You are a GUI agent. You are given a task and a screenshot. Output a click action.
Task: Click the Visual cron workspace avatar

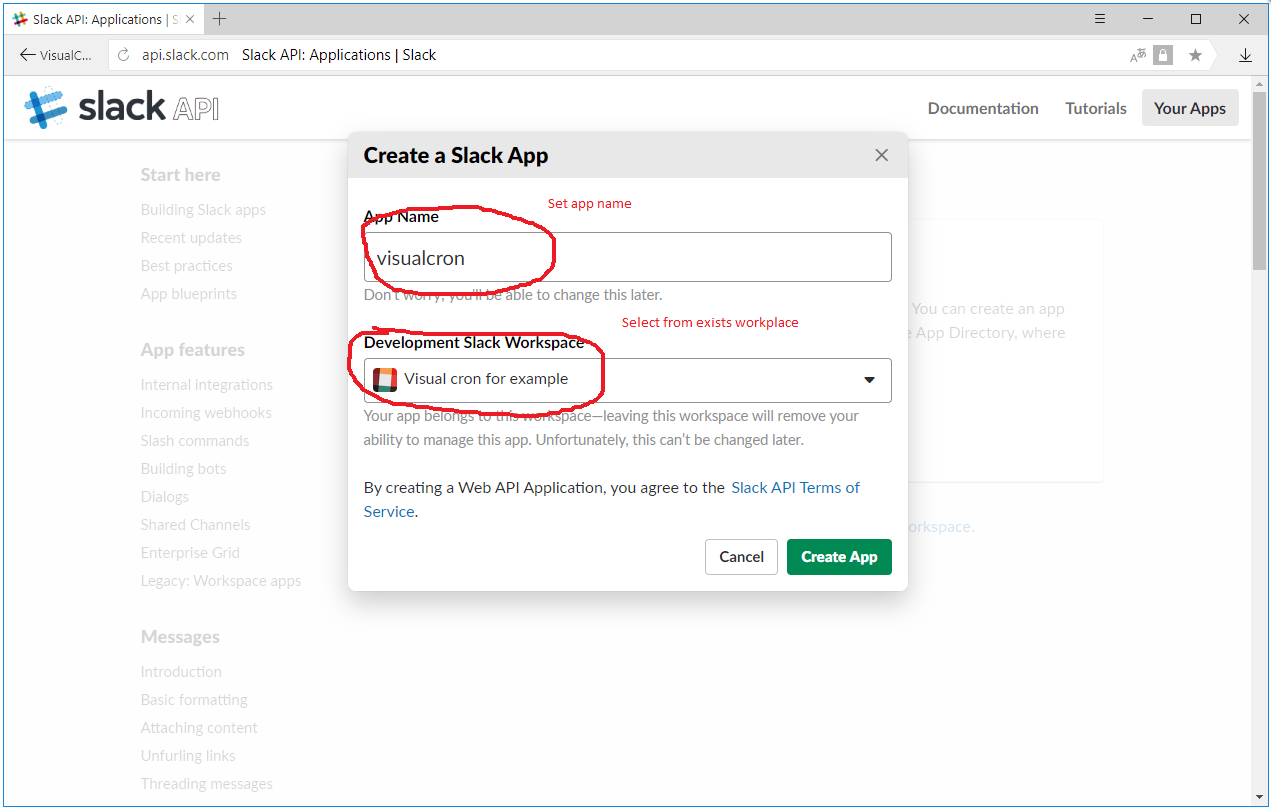(x=387, y=380)
